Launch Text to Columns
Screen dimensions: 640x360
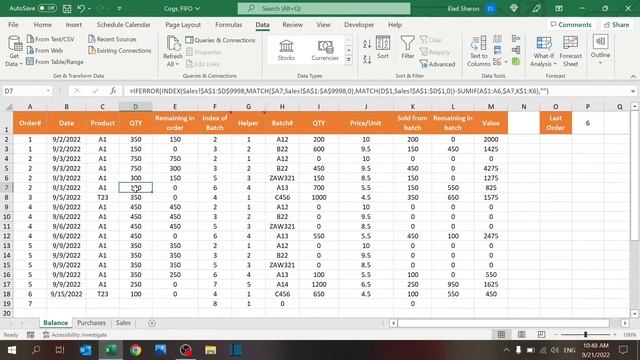[x=478, y=51]
